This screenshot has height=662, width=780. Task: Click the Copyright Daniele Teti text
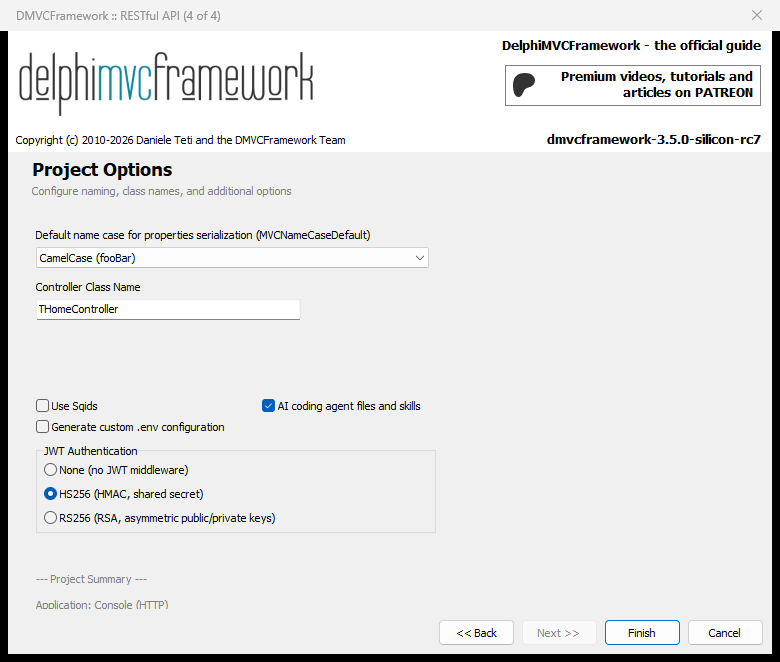180,140
